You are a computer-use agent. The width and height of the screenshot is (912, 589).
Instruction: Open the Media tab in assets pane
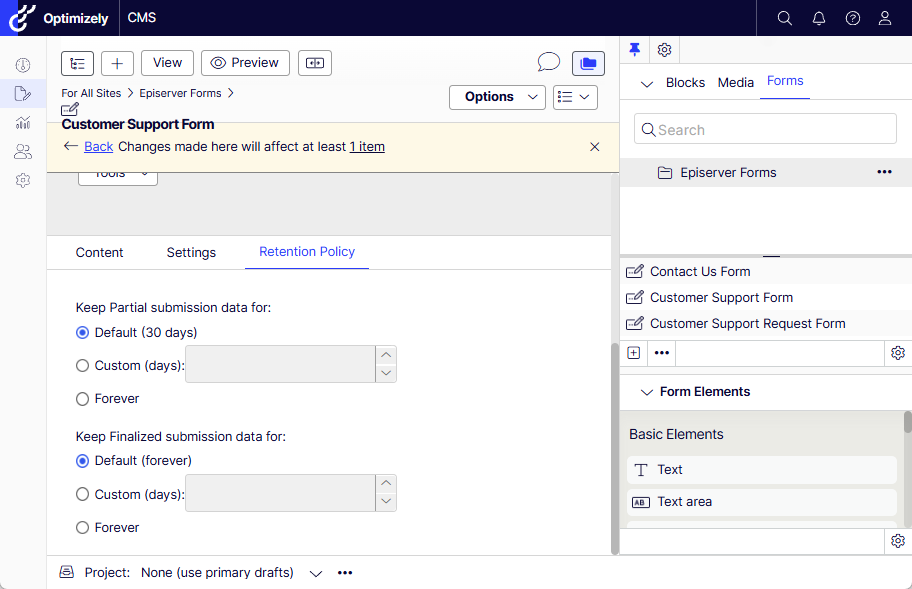pos(735,82)
